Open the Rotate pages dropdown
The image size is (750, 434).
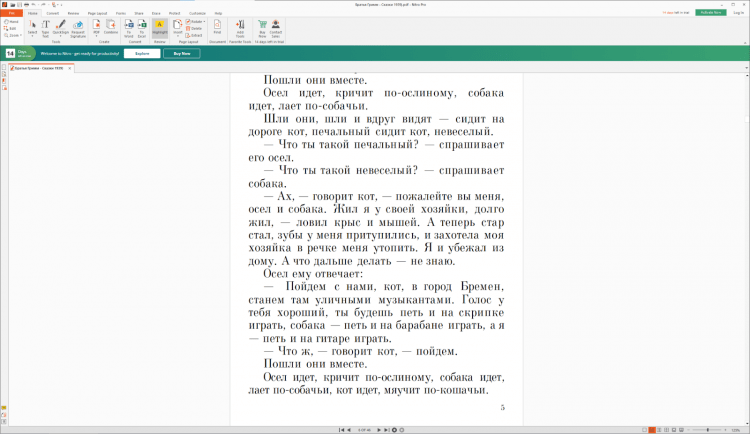click(x=196, y=22)
